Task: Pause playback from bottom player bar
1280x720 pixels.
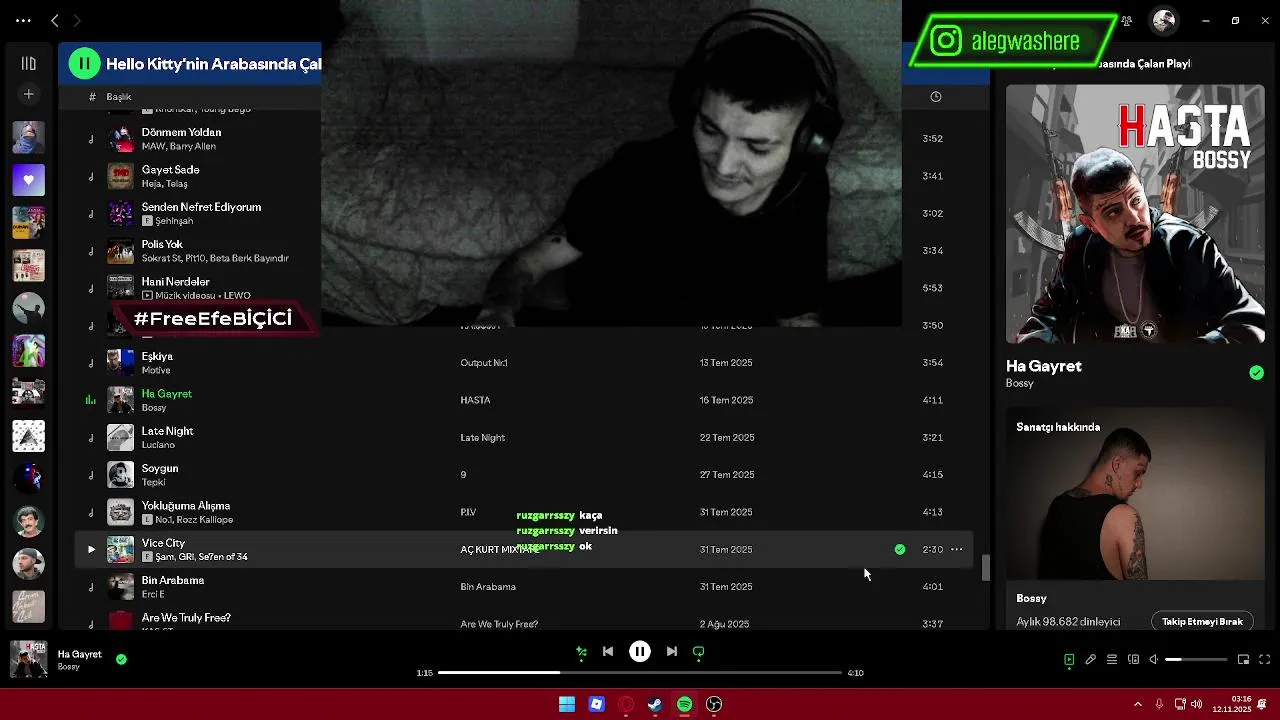Action: [640, 652]
